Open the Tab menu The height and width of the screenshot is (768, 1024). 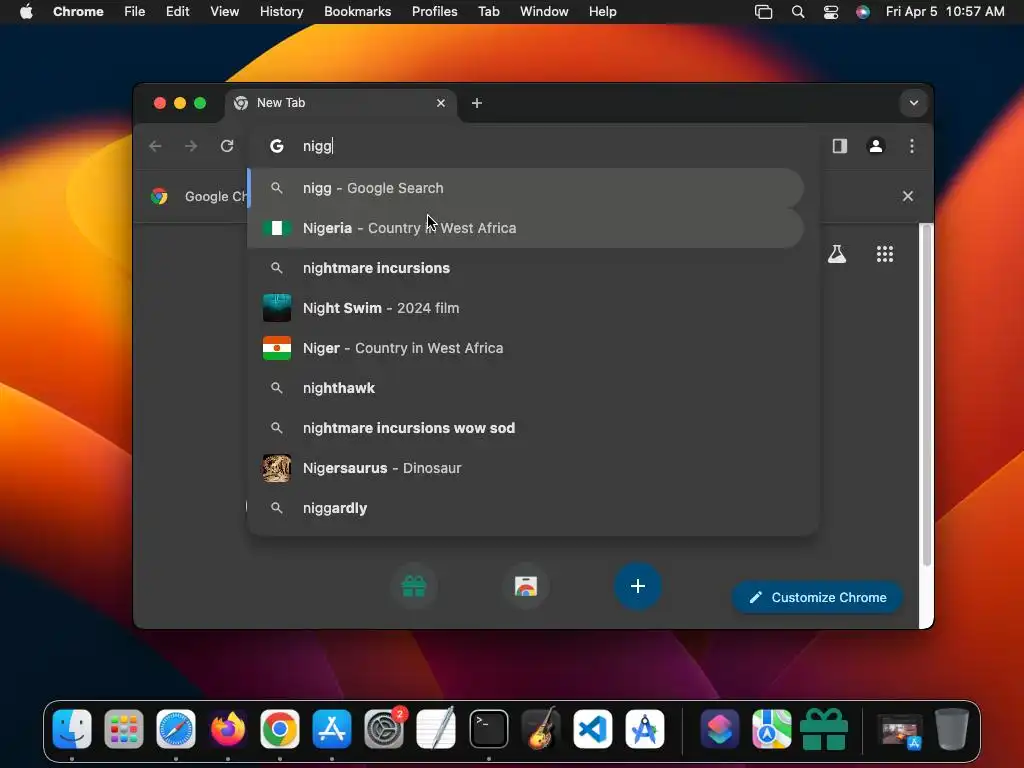(x=488, y=12)
